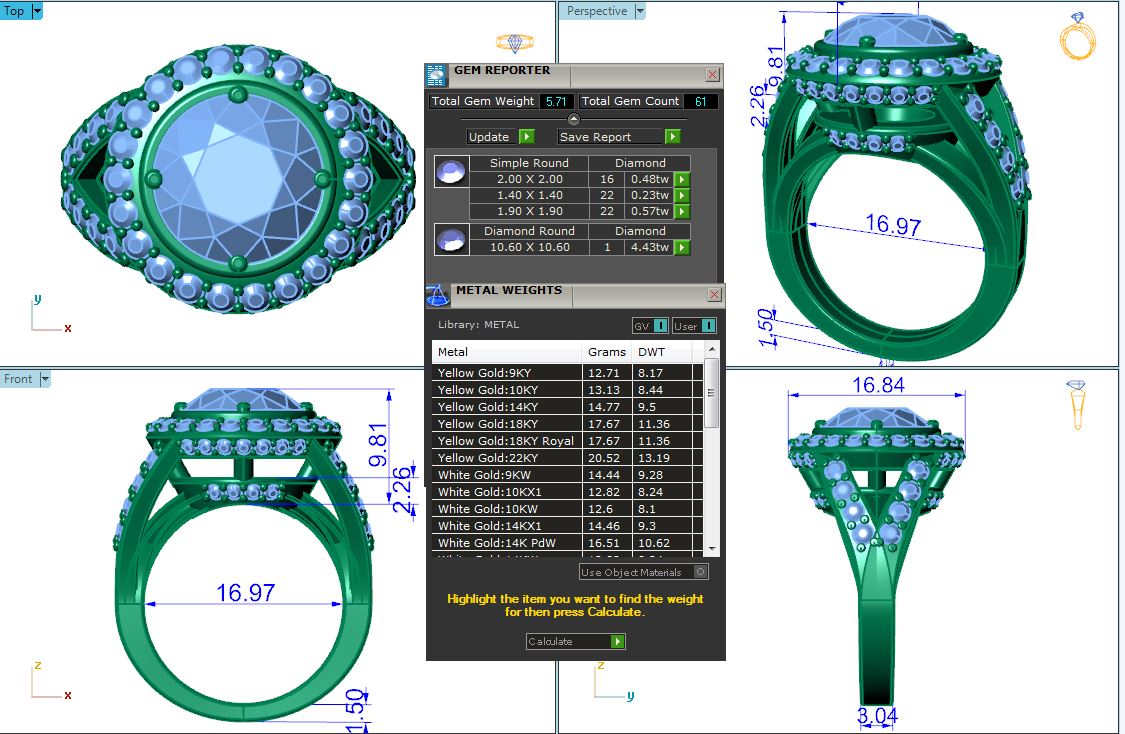This screenshot has height=734, width=1125.
Task: Click the Calculate button
Action: [575, 641]
